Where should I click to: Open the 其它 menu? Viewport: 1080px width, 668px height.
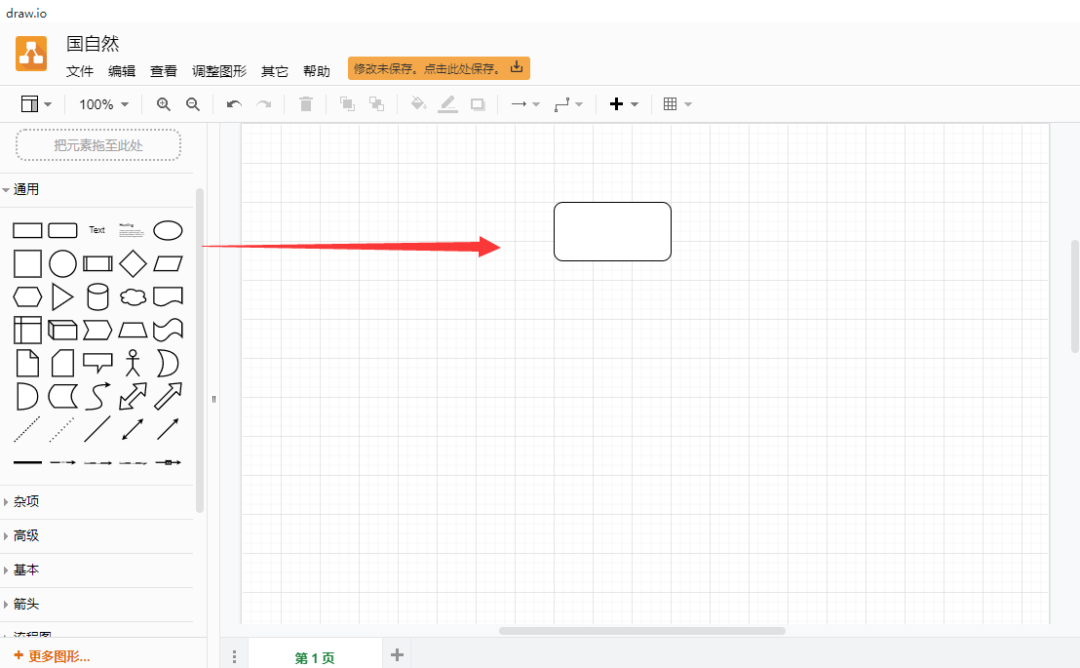tap(274, 71)
